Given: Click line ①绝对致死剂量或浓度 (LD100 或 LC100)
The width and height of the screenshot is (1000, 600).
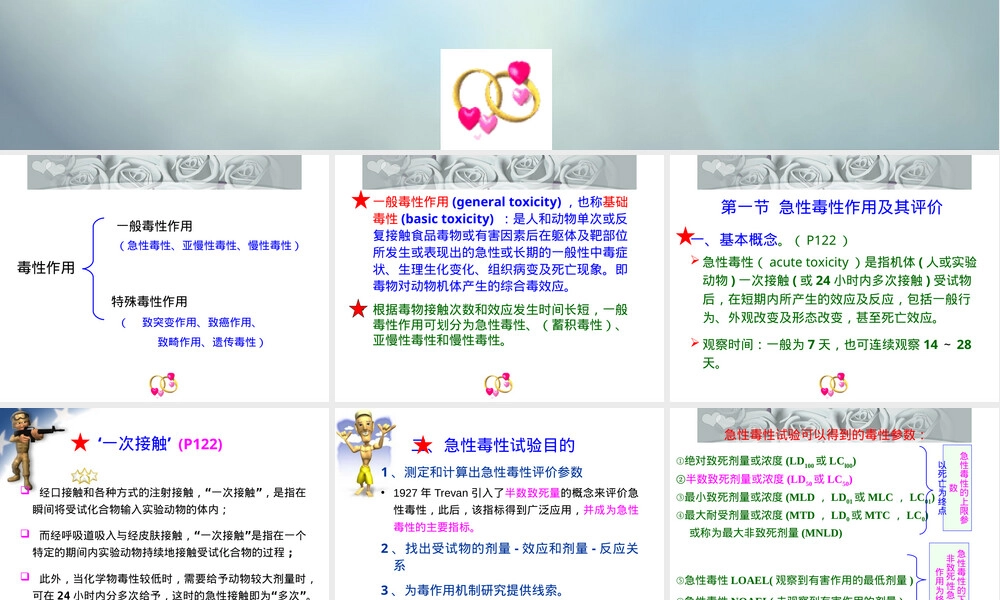Looking at the screenshot, I should click(765, 461).
